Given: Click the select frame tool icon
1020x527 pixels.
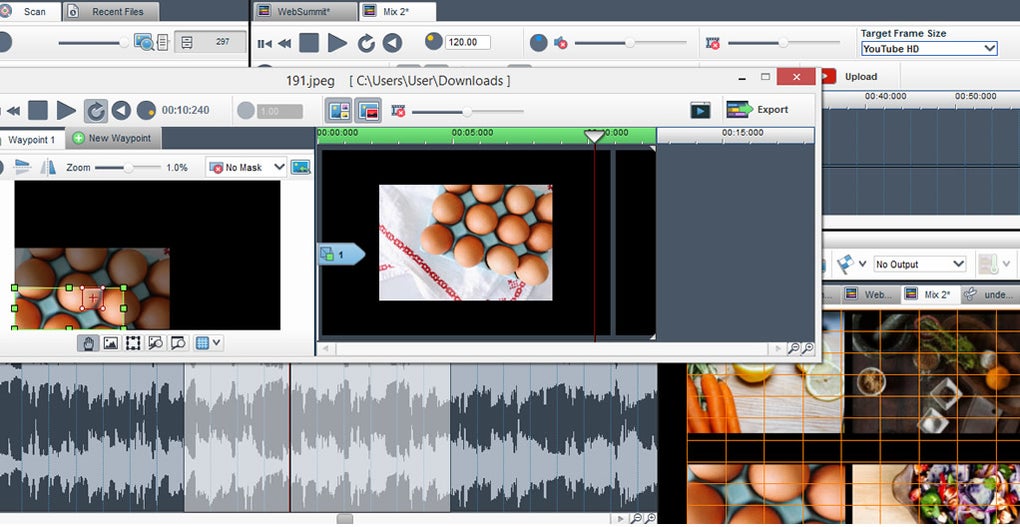Looking at the screenshot, I should click(x=133, y=343).
